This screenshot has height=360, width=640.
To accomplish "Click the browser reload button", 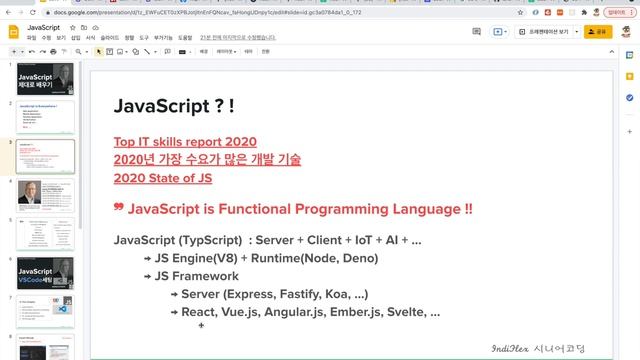I will [33, 13].
